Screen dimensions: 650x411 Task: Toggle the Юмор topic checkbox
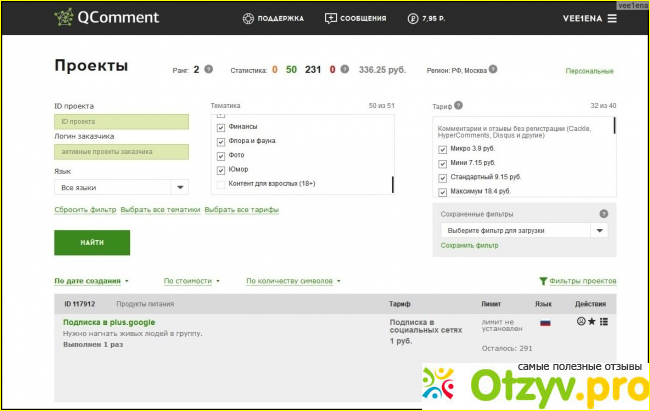220,170
